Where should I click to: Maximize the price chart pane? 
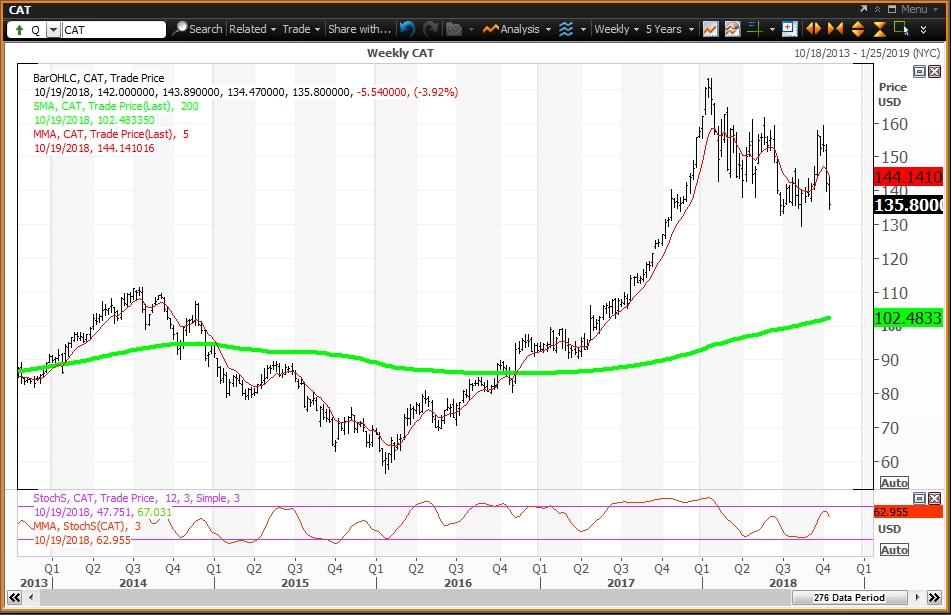click(919, 72)
